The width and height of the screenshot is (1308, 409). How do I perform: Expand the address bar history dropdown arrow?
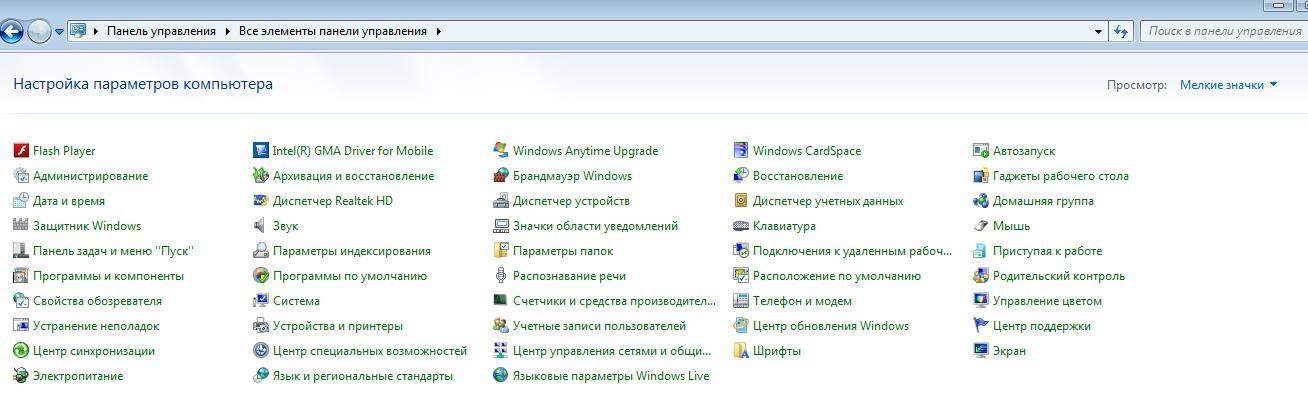[x=1099, y=31]
